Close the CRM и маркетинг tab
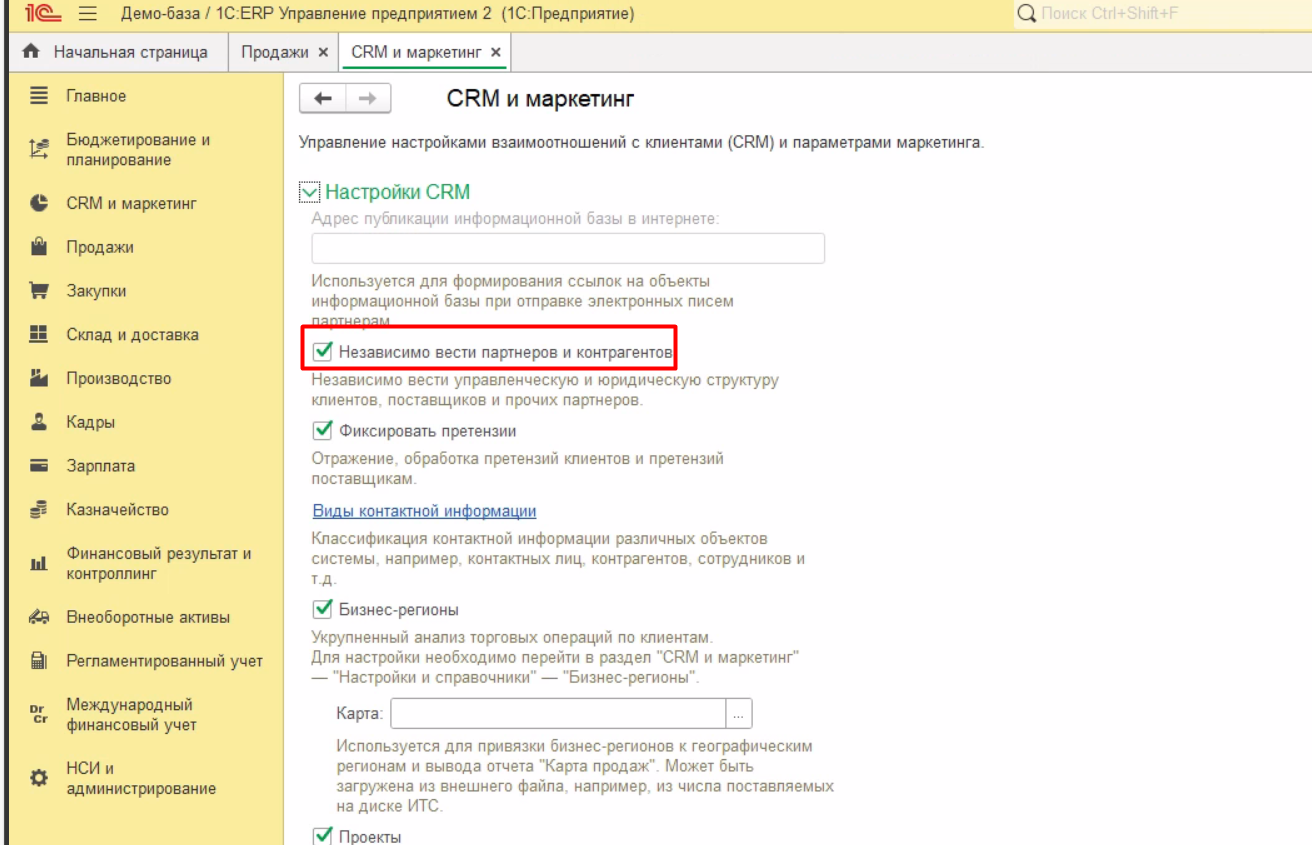The width and height of the screenshot is (1312, 845). pos(496,52)
